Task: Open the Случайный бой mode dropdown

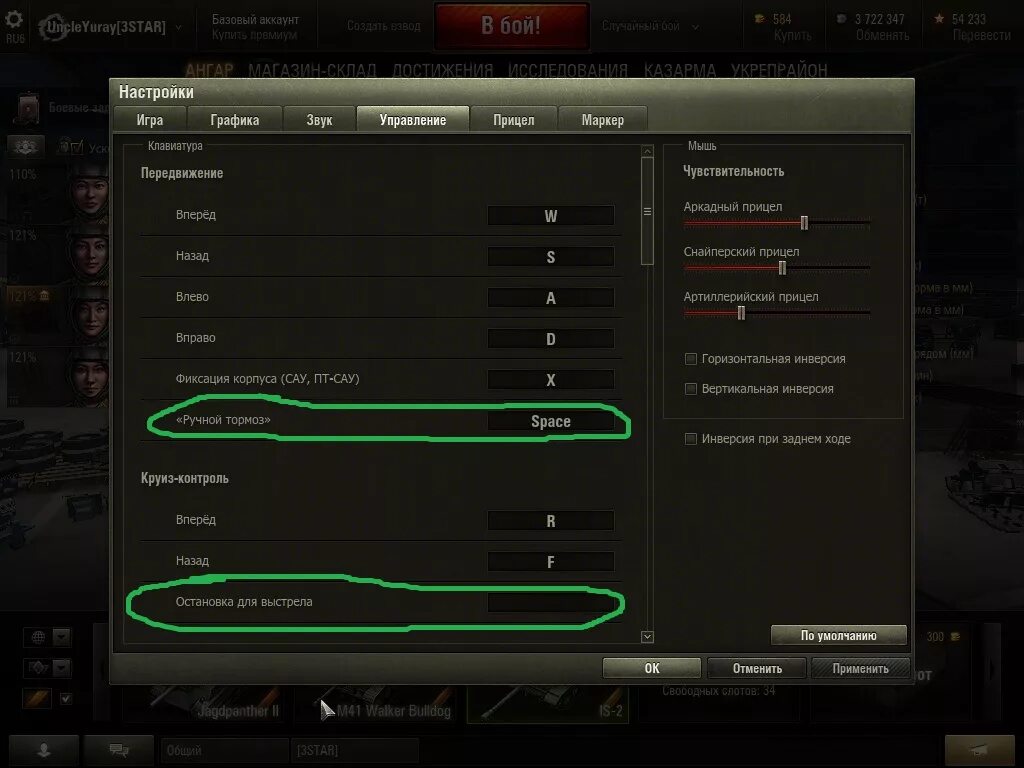Action: [695, 27]
